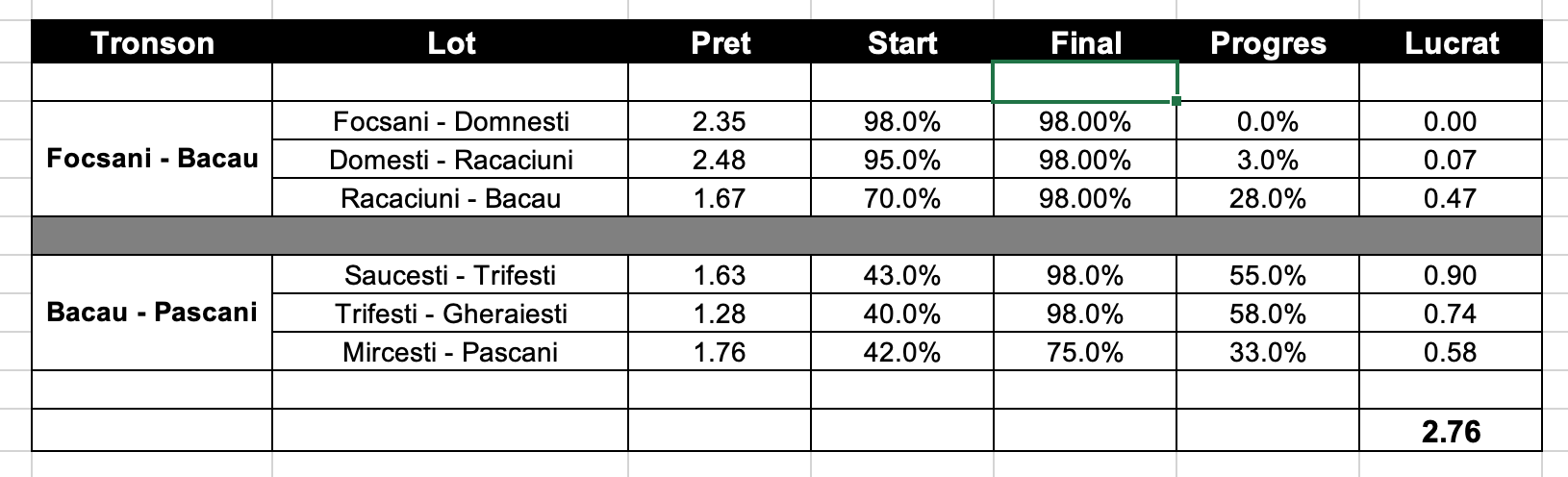Select the 2.48 price cell

click(720, 160)
